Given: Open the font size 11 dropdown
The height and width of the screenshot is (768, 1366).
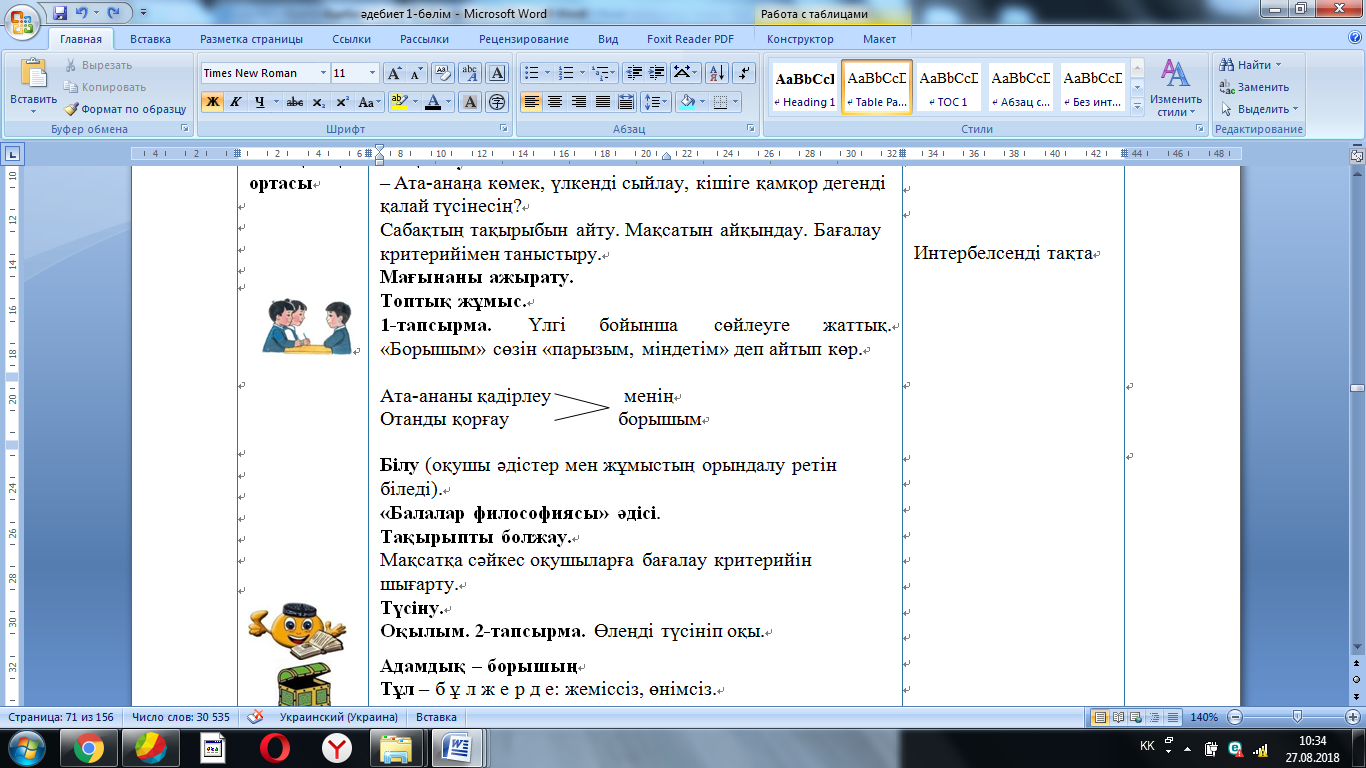Looking at the screenshot, I should [373, 73].
